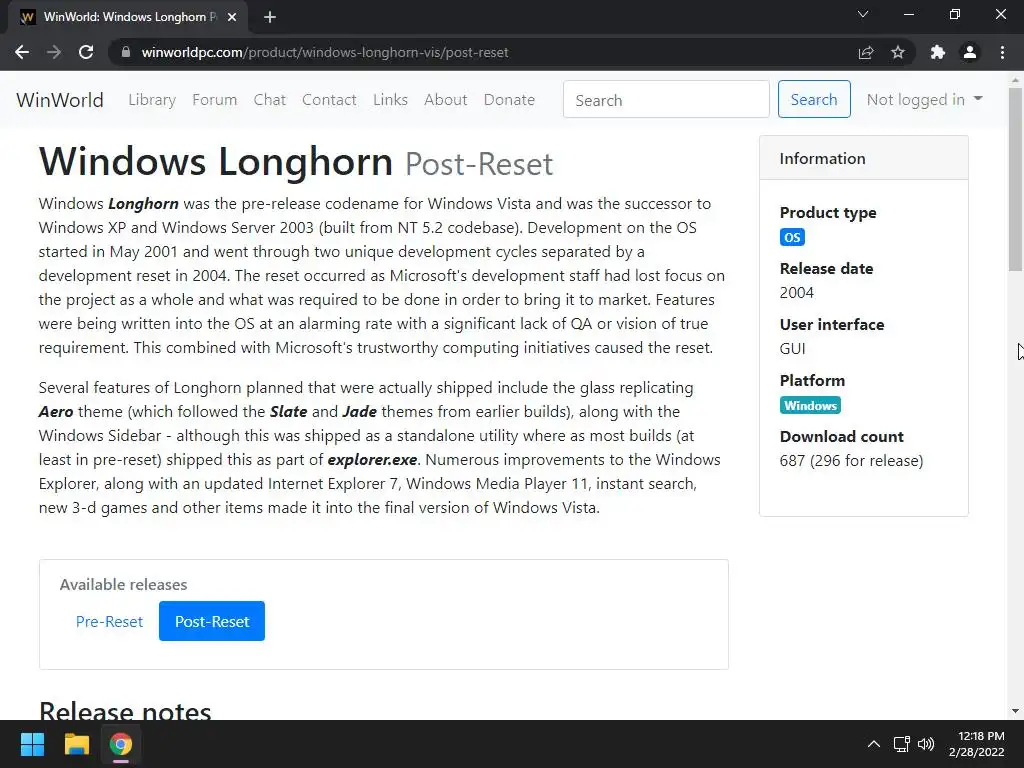Click the page vertical scrollbar thumb
The width and height of the screenshot is (1024, 768).
click(1015, 179)
